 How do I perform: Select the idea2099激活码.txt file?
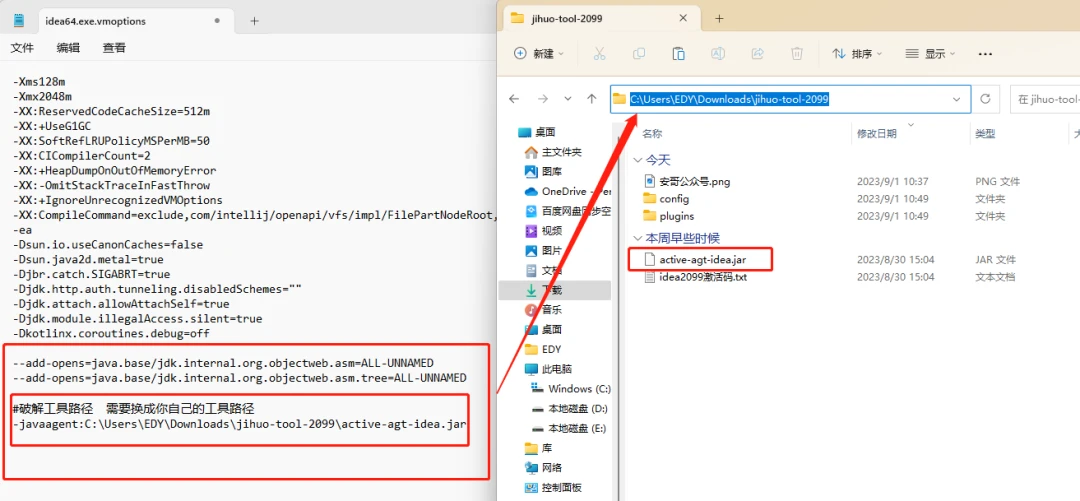coord(703,277)
